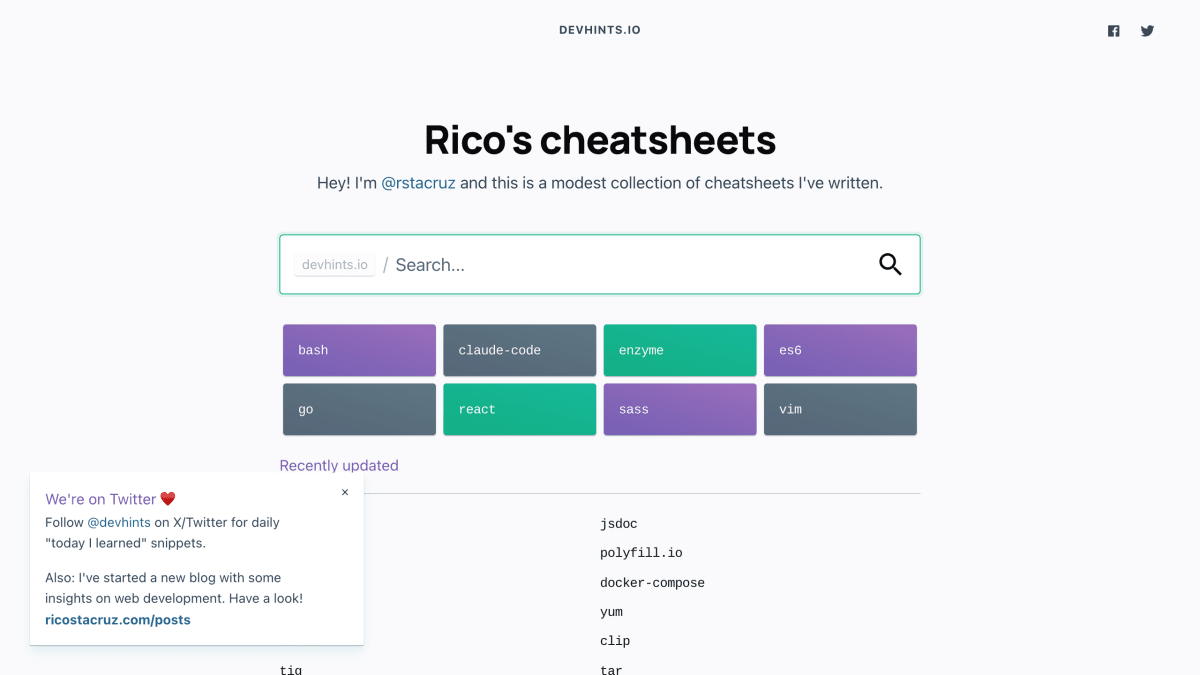Visit ricostacruz.com/posts blog link
This screenshot has height=675, width=1200.
pyautogui.click(x=118, y=620)
